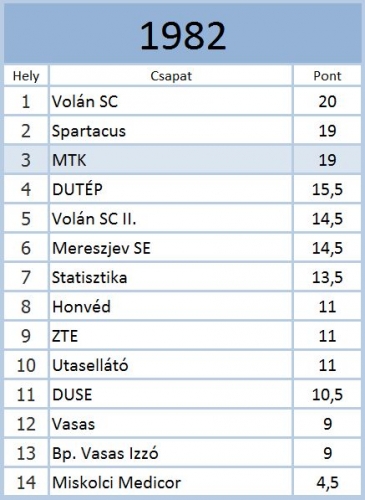Select the Utasellátó team cell
The width and height of the screenshot is (365, 500).
(171, 365)
